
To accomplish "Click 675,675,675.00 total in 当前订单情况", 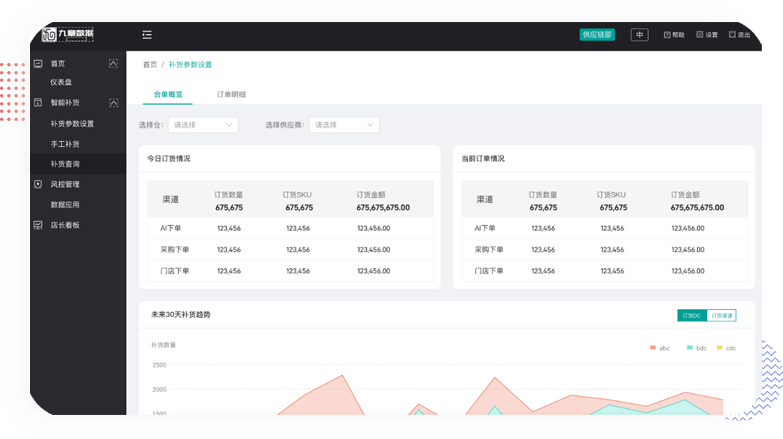I will [697, 207].
